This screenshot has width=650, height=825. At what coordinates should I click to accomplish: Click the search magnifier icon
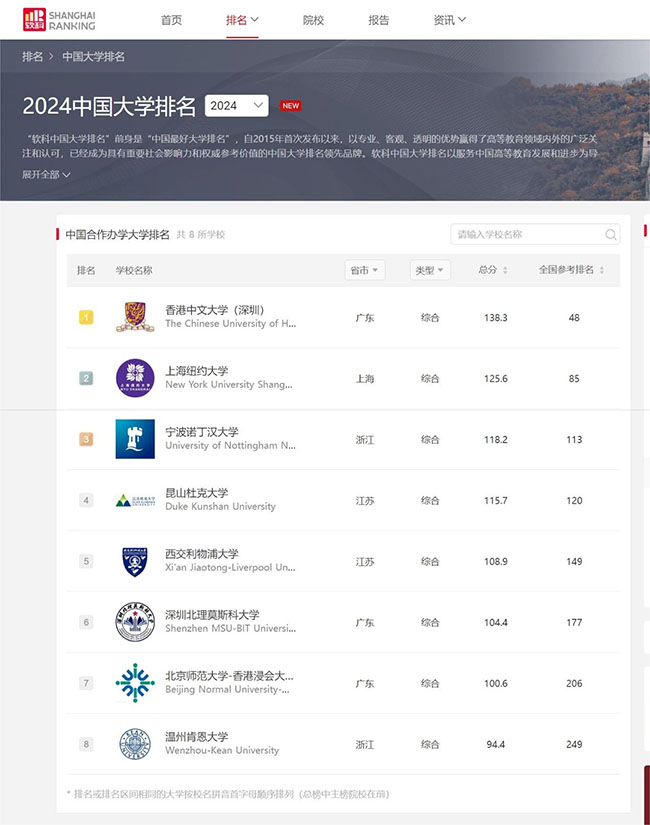tap(611, 235)
